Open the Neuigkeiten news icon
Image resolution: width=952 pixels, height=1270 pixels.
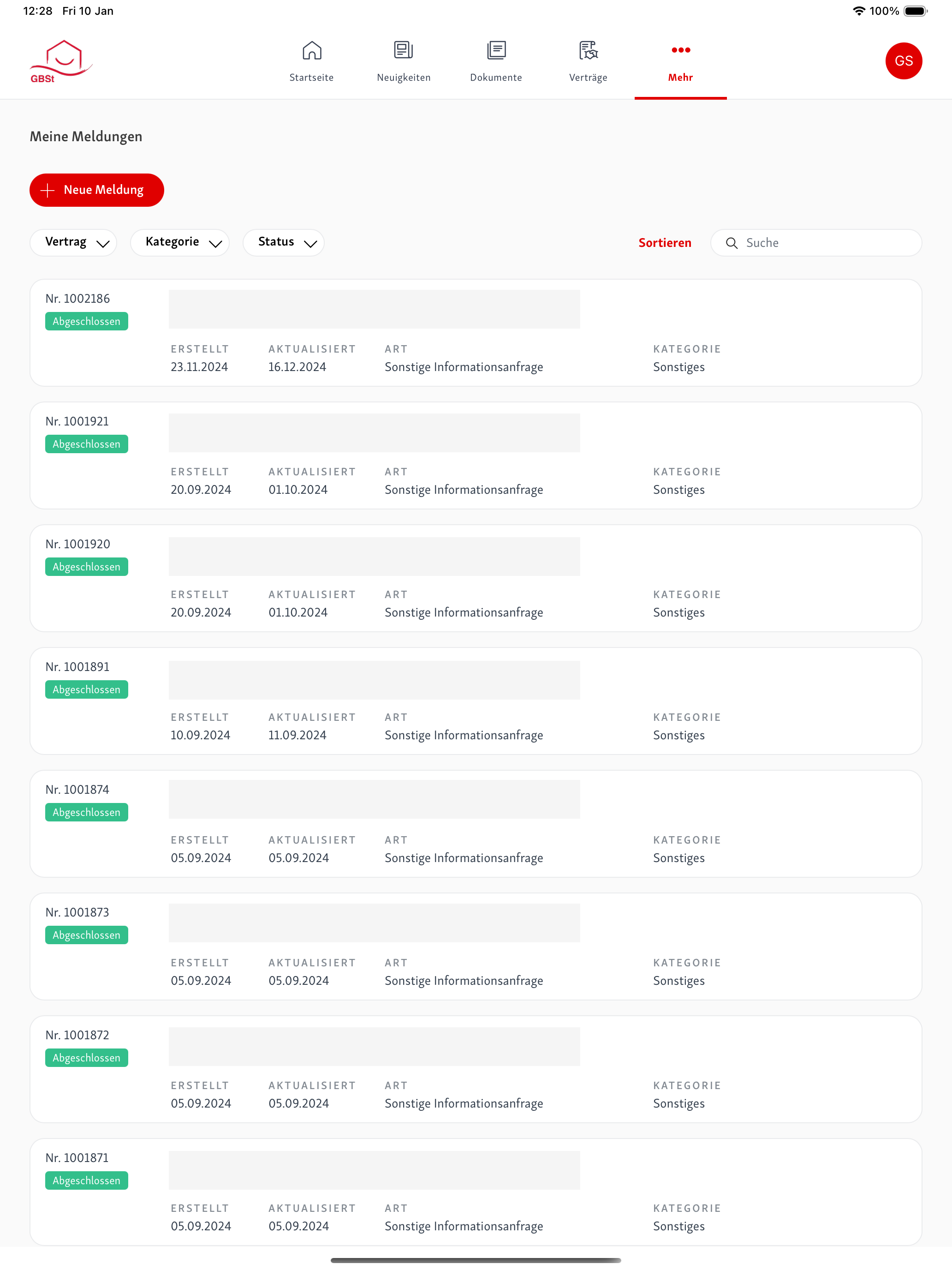(404, 50)
